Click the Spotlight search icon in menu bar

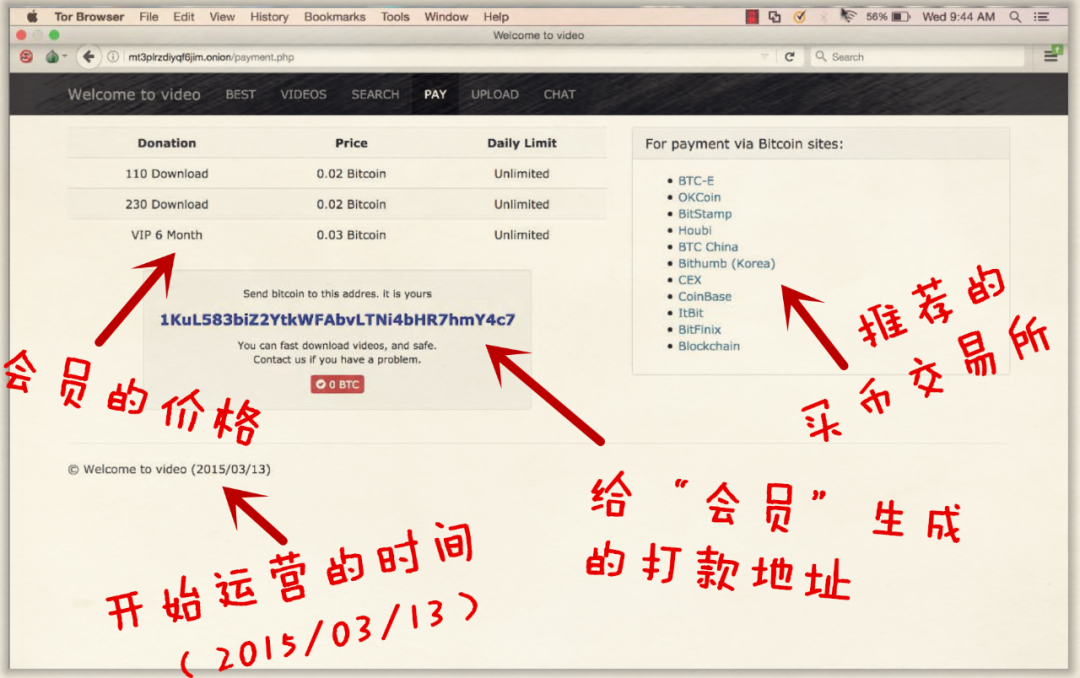coord(1015,17)
